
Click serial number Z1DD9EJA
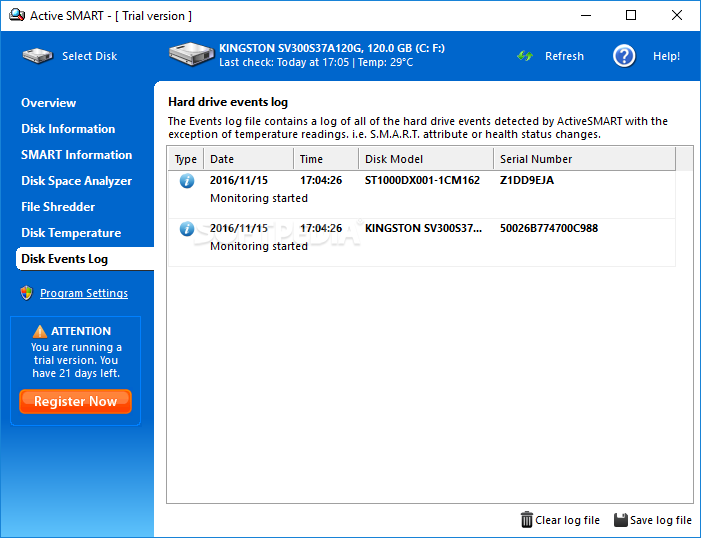(x=527, y=180)
